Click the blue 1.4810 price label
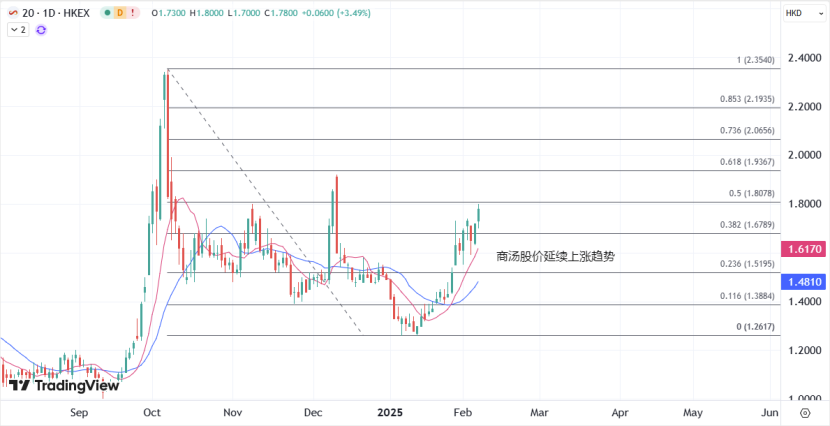This screenshot has height=426, width=830. pyautogui.click(x=804, y=283)
